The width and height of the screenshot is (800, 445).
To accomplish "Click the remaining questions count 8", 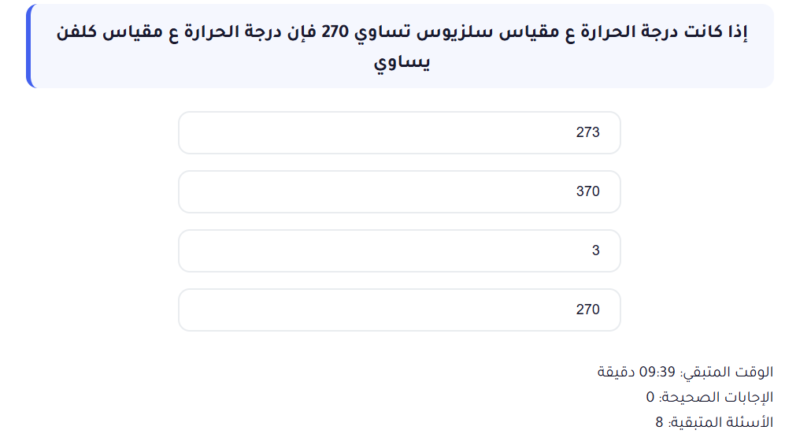I will click(x=659, y=422).
